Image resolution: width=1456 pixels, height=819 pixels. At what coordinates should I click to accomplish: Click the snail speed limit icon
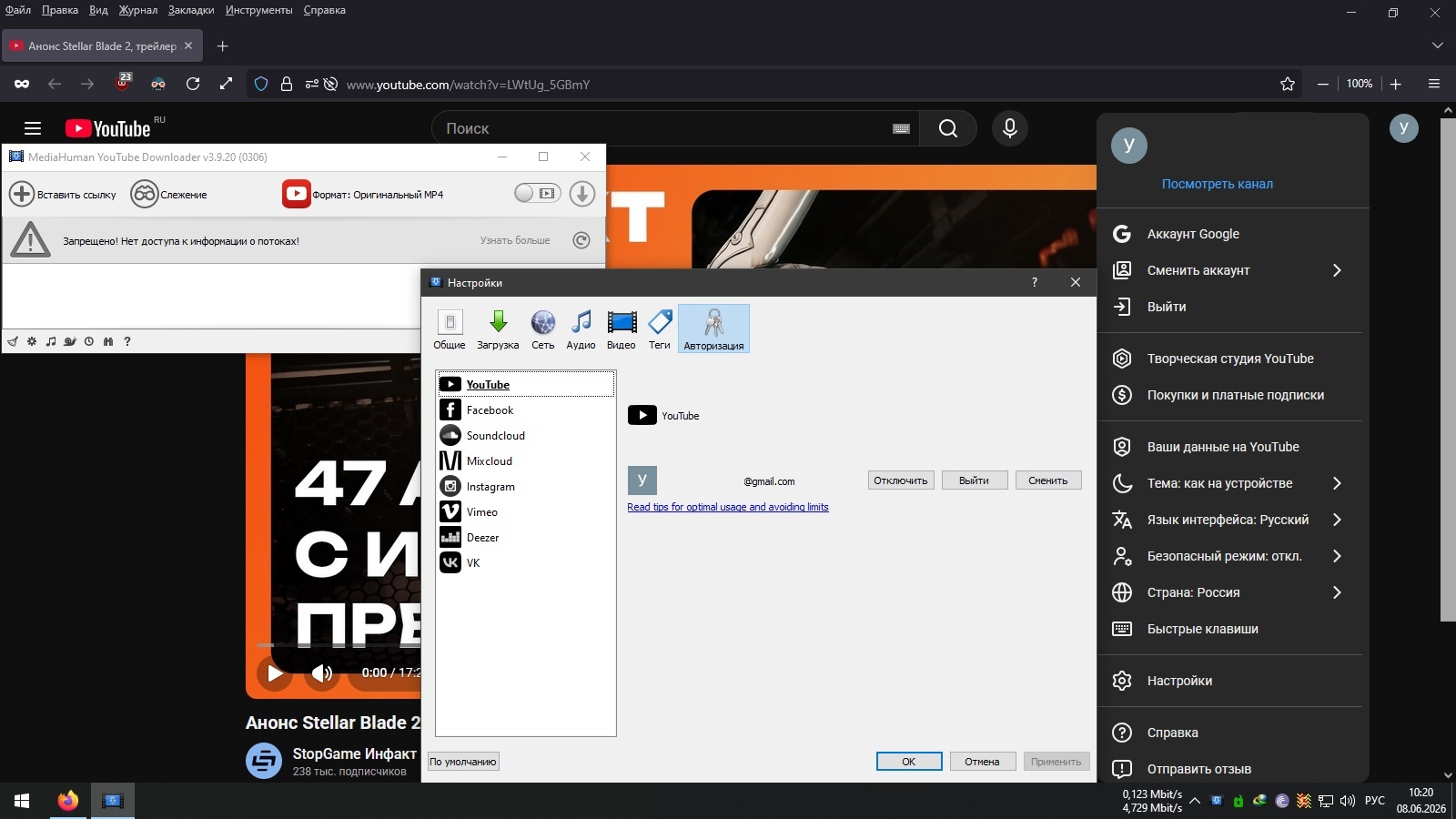(x=69, y=341)
